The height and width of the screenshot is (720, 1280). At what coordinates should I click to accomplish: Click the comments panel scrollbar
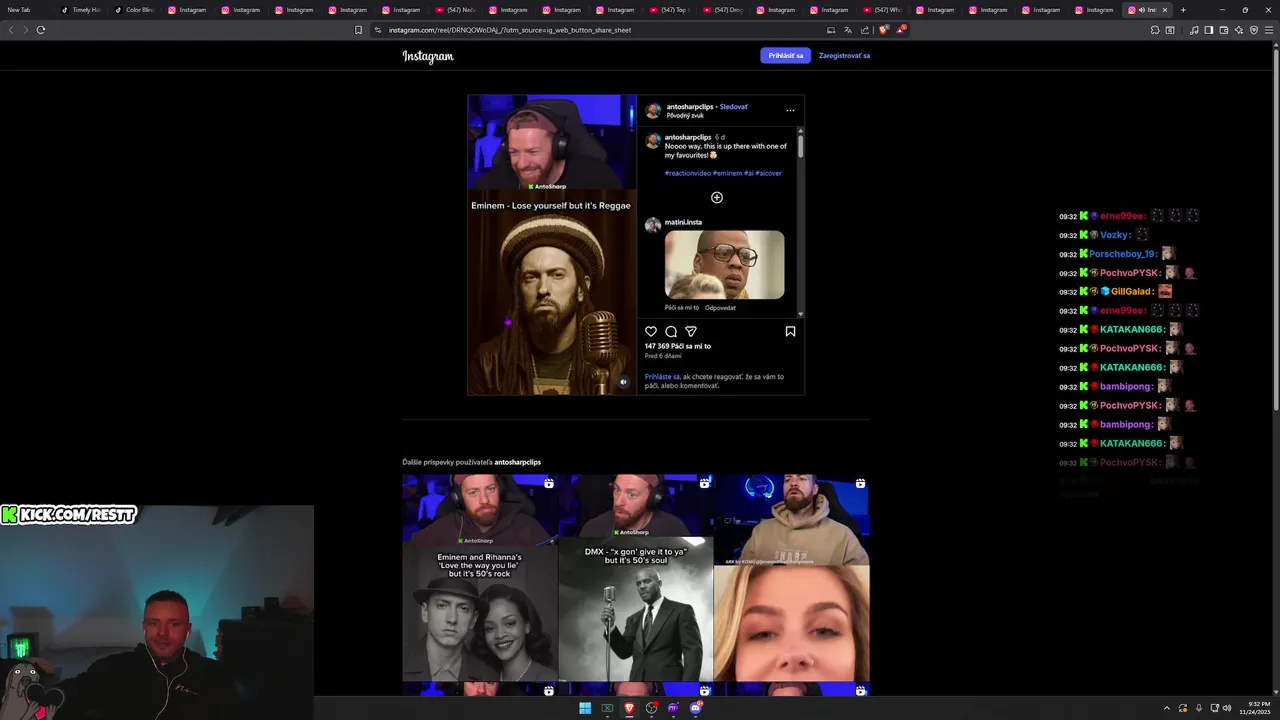(x=801, y=146)
